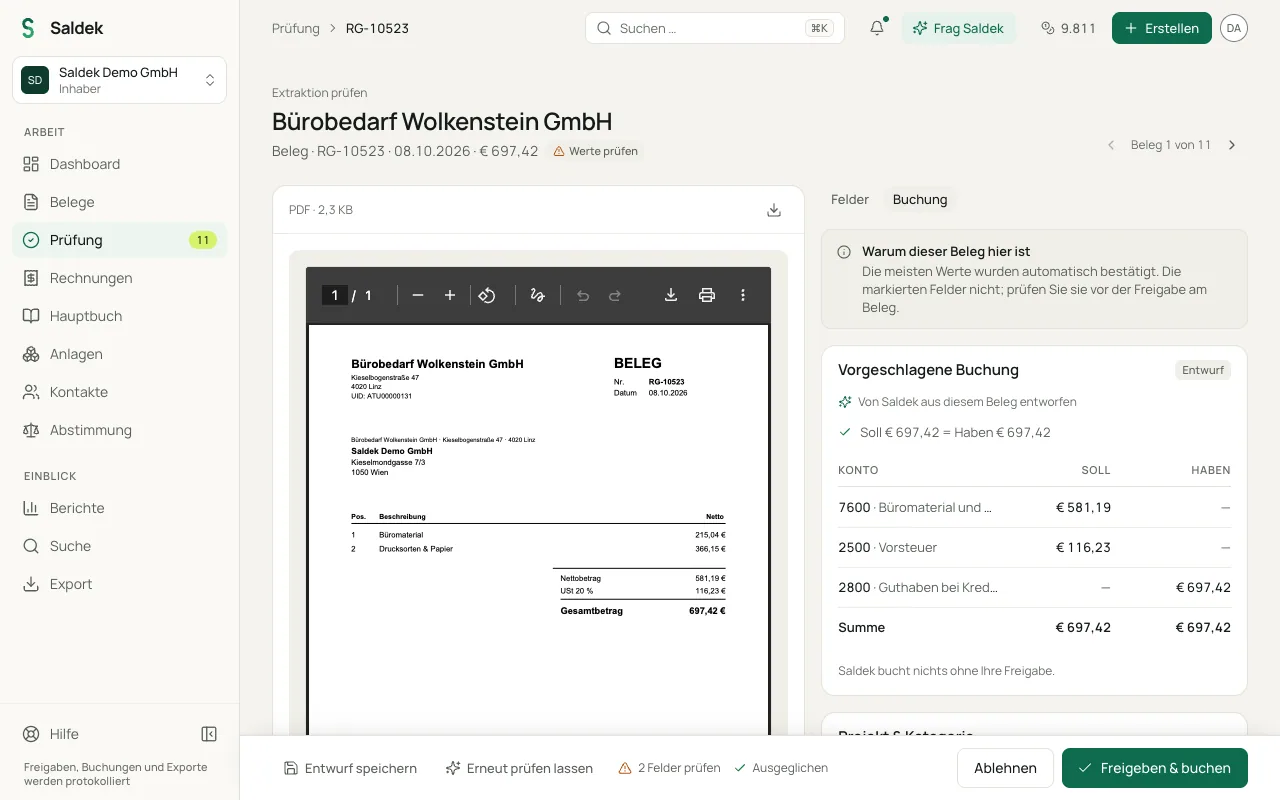
Task: Go to the previous Beleg
Action: (1110, 145)
